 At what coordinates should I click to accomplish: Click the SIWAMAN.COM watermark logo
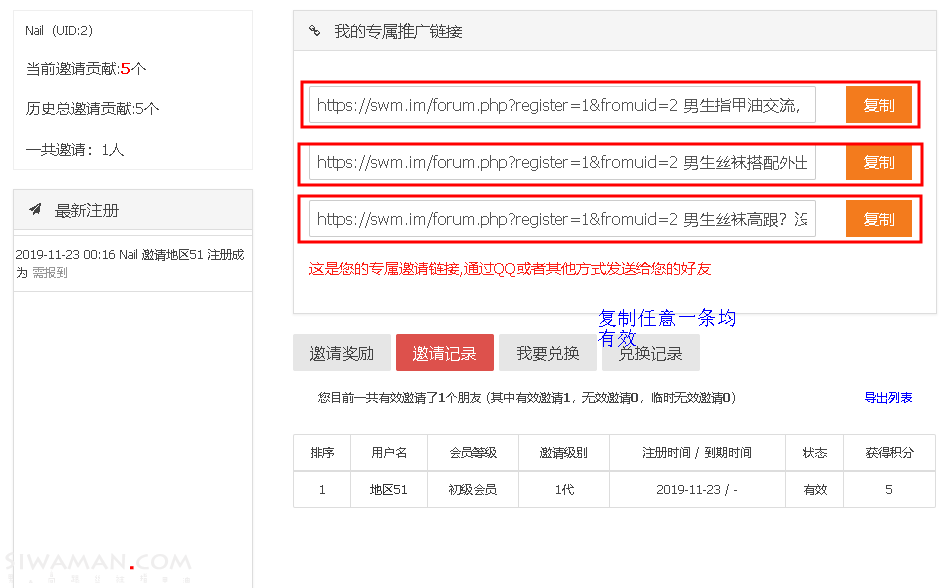coord(97,565)
